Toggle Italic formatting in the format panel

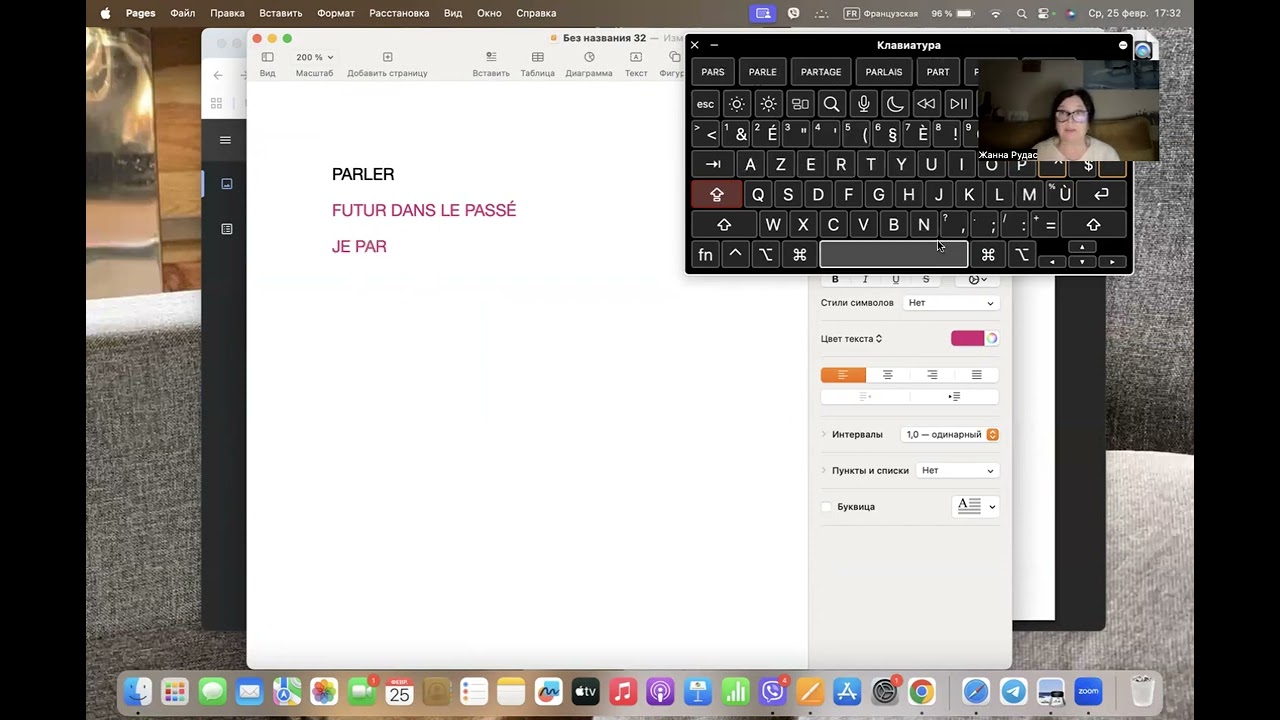[865, 280]
